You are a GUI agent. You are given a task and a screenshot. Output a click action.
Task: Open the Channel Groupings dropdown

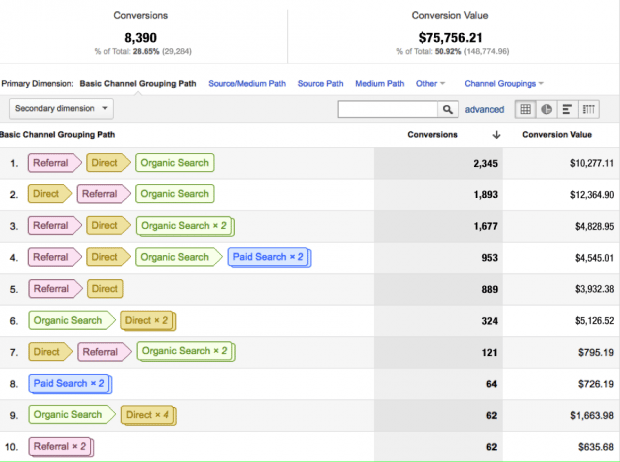coord(504,84)
